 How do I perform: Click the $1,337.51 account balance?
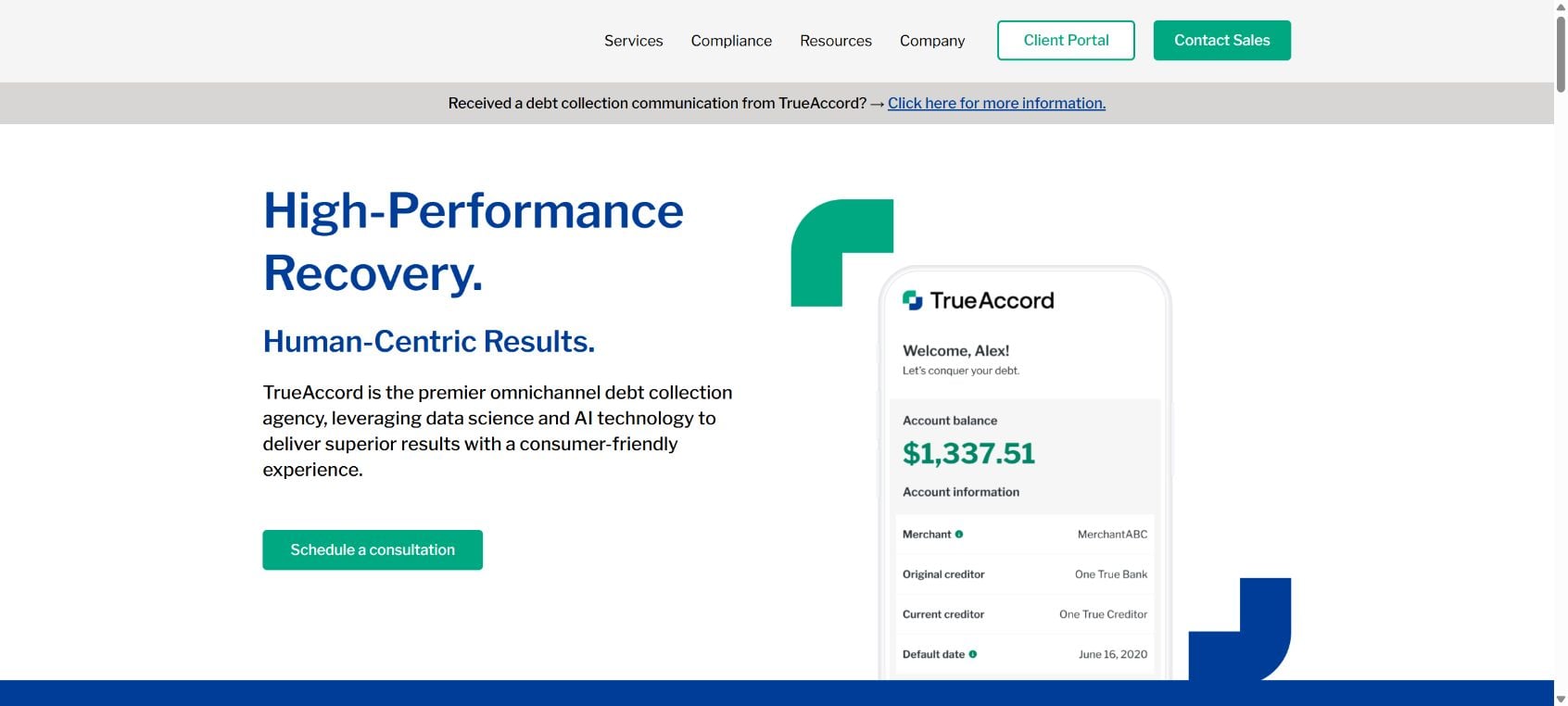coord(968,453)
